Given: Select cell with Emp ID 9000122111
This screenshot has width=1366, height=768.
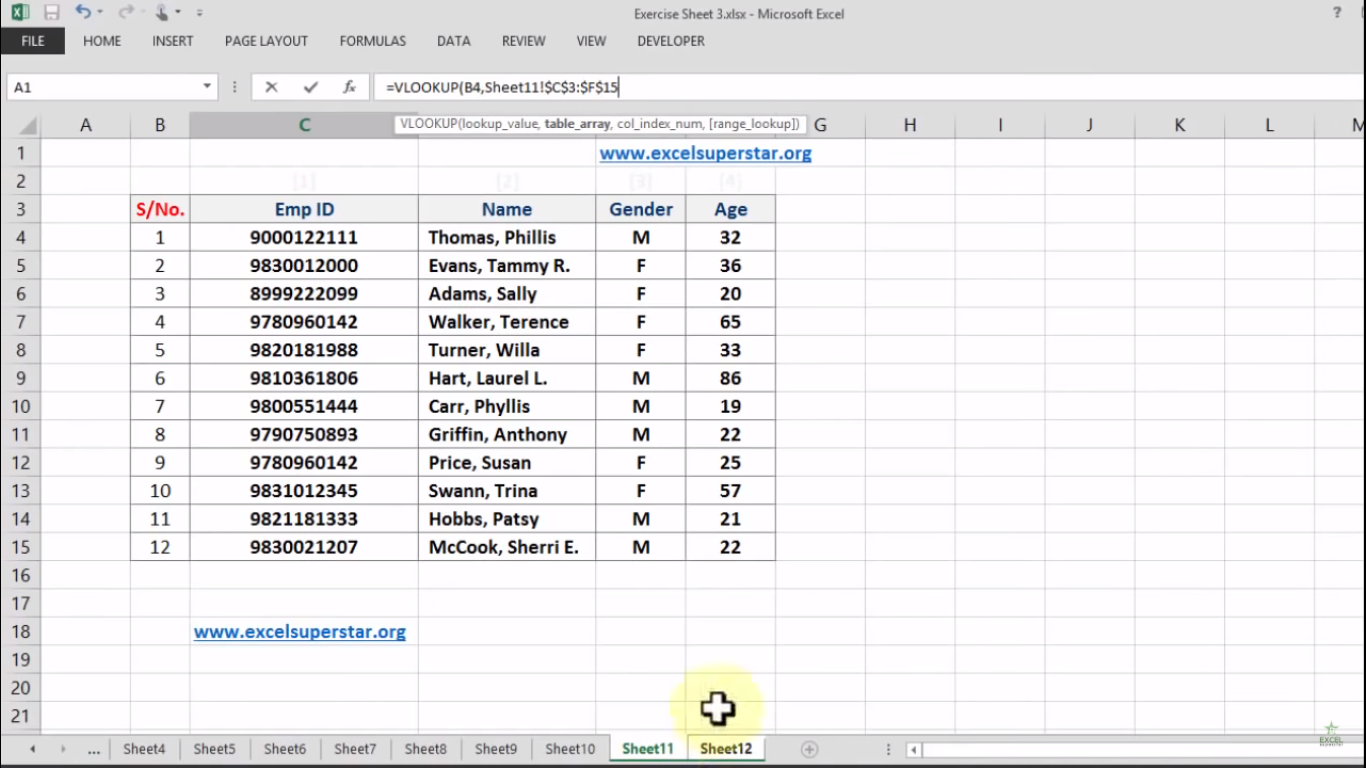Looking at the screenshot, I should coord(304,238).
